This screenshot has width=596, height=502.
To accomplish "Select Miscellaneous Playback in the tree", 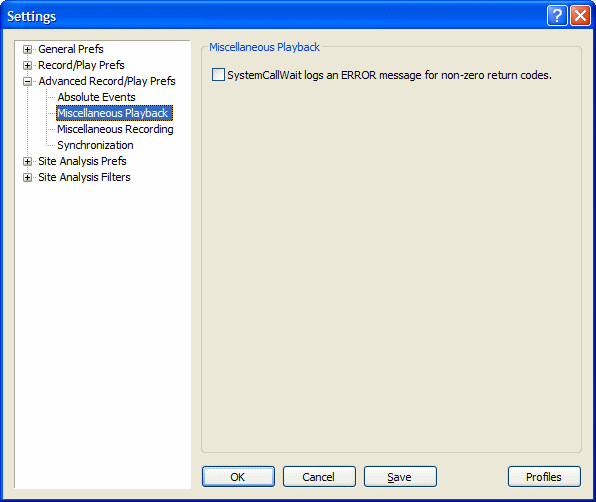I will coord(114,113).
